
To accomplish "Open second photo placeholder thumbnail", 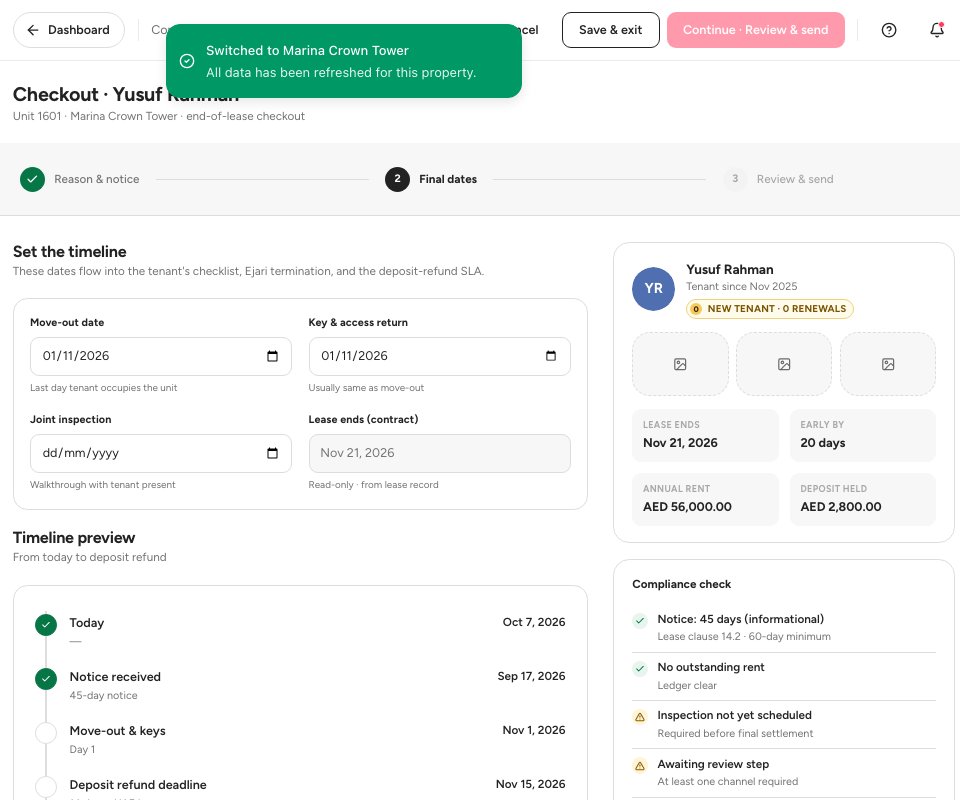I will click(x=784, y=364).
